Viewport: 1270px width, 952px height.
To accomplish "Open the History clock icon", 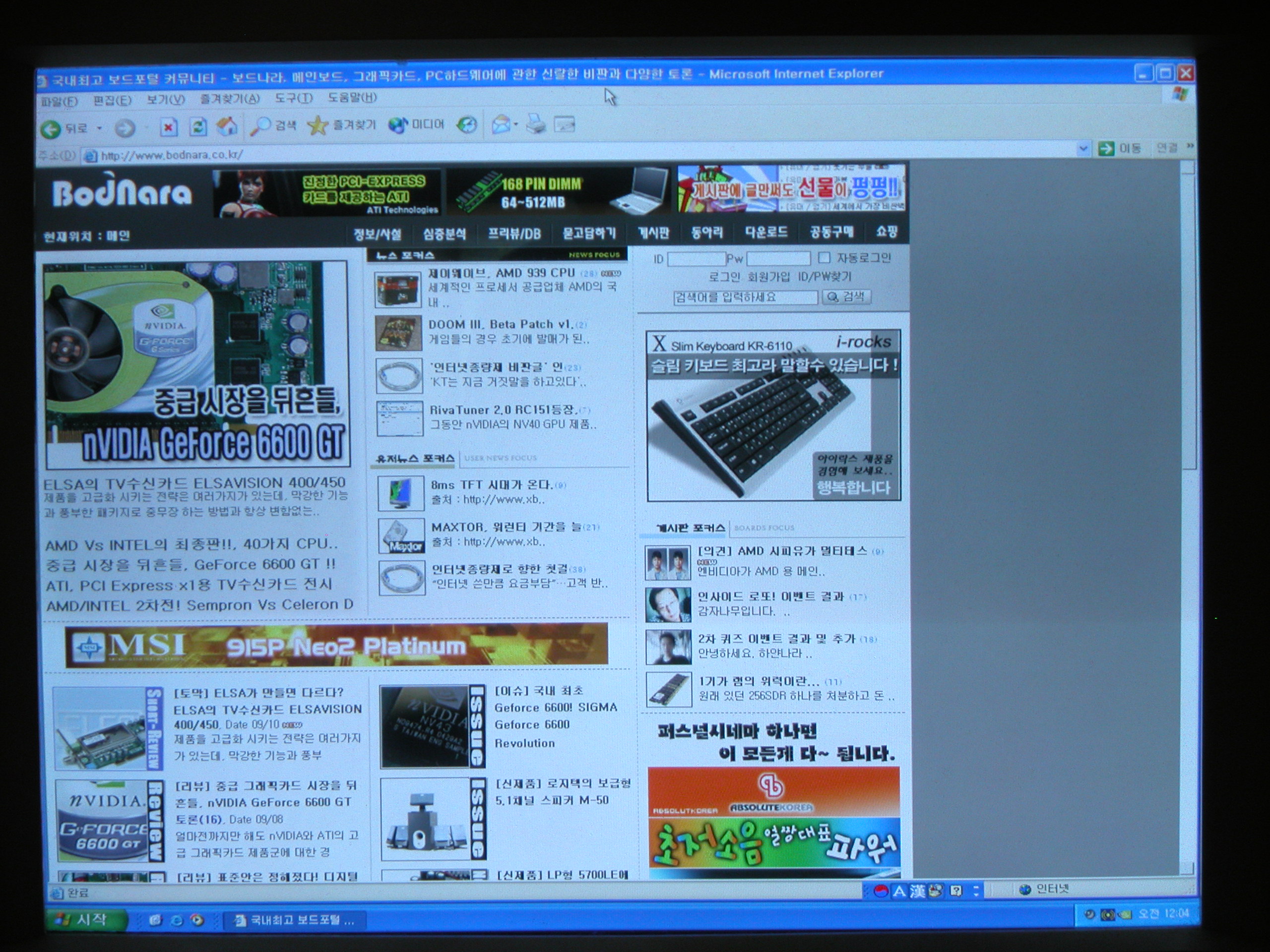I will click(x=467, y=124).
